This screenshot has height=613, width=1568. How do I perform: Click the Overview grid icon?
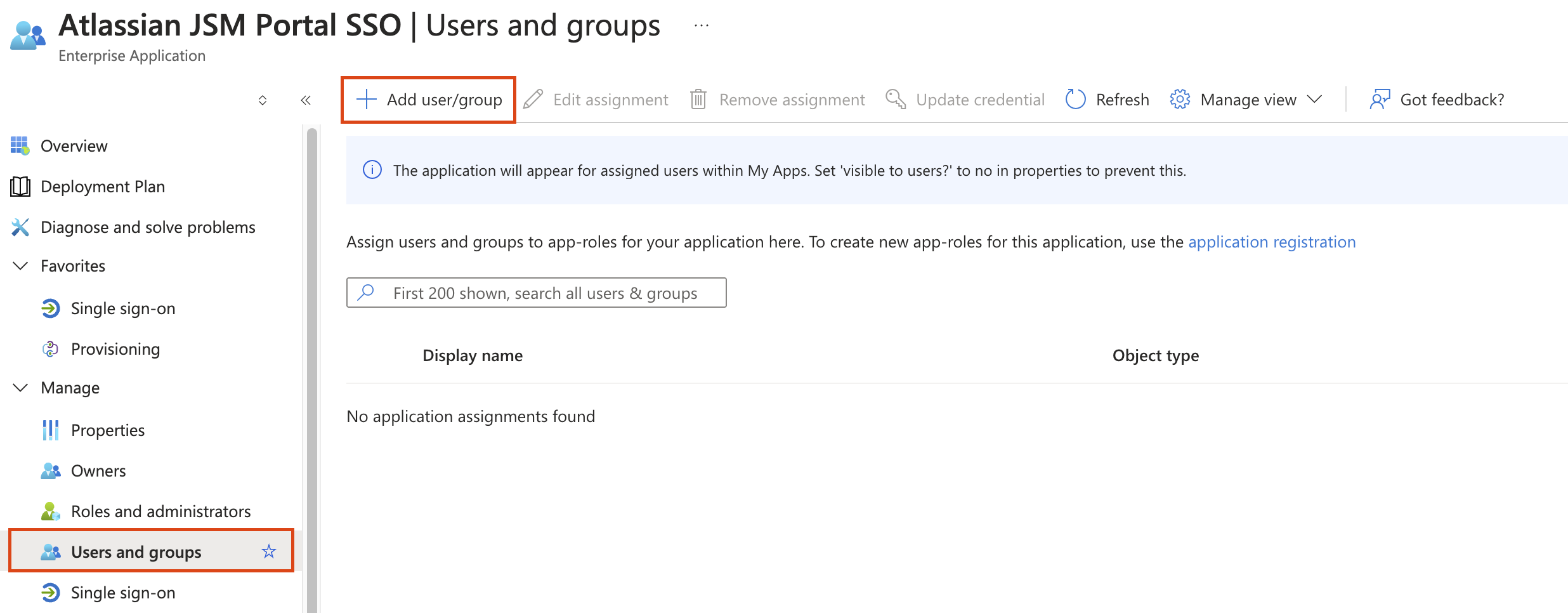(x=20, y=146)
